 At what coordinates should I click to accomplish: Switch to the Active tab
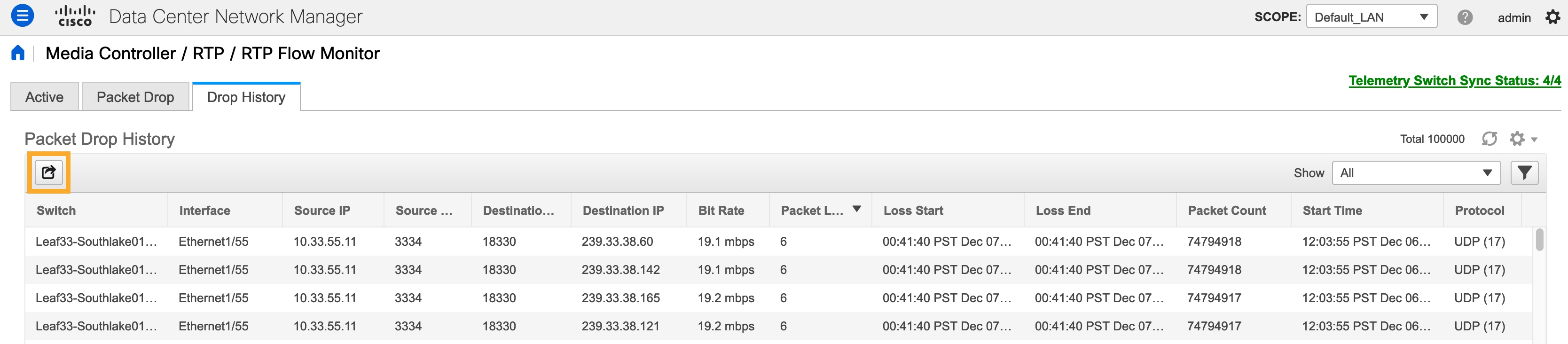click(x=45, y=97)
